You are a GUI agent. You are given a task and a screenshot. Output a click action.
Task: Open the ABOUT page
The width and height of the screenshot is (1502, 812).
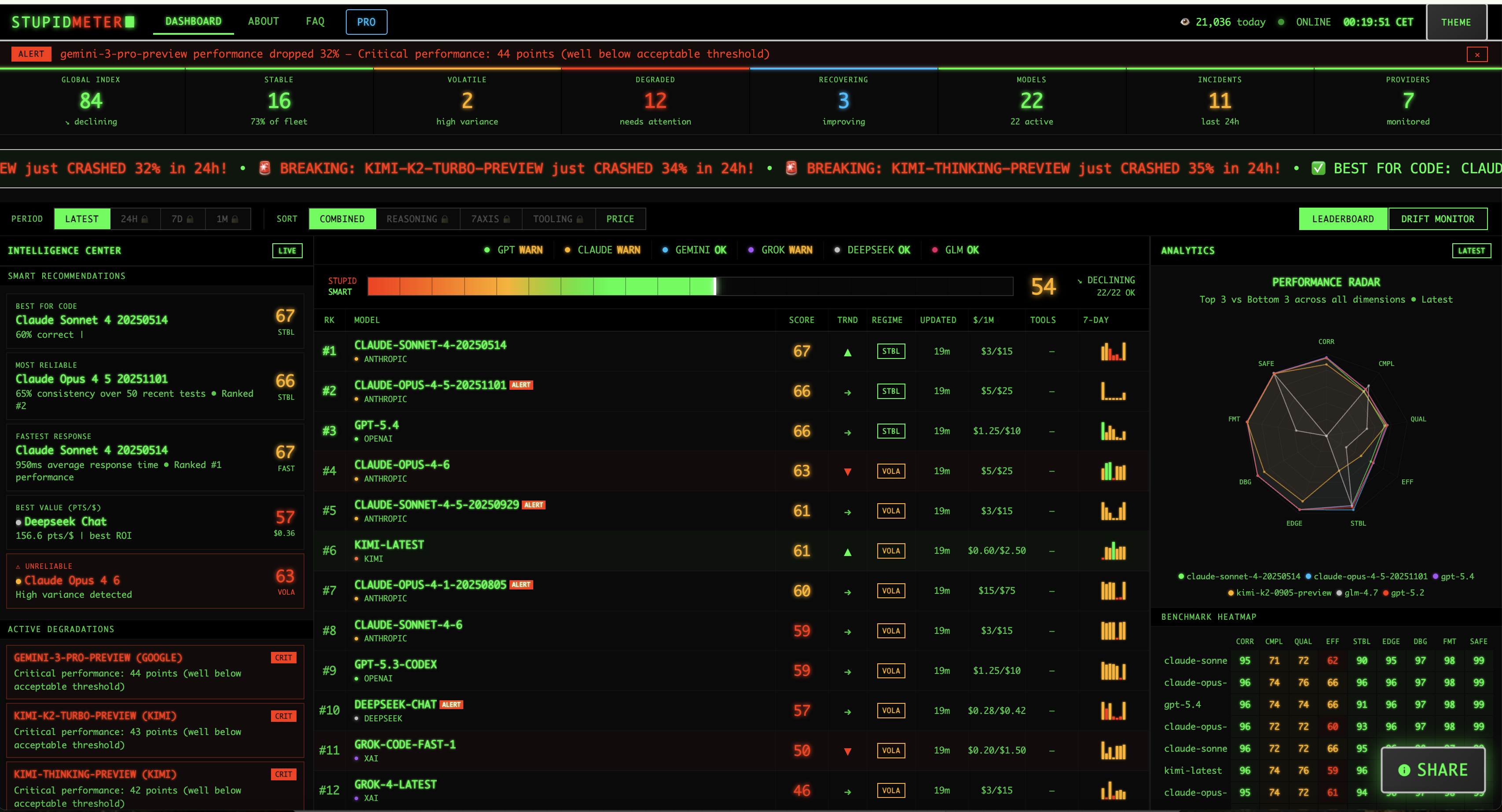[264, 22]
